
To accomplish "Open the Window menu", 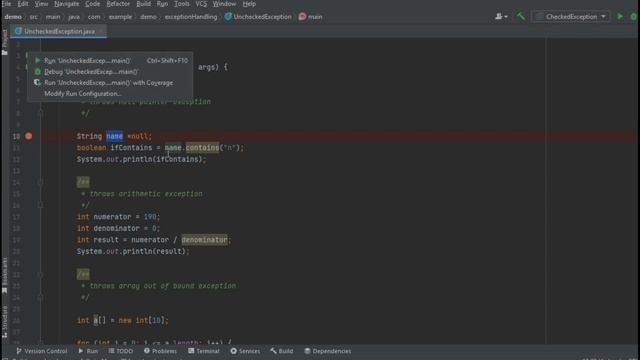I will [x=224, y=4].
